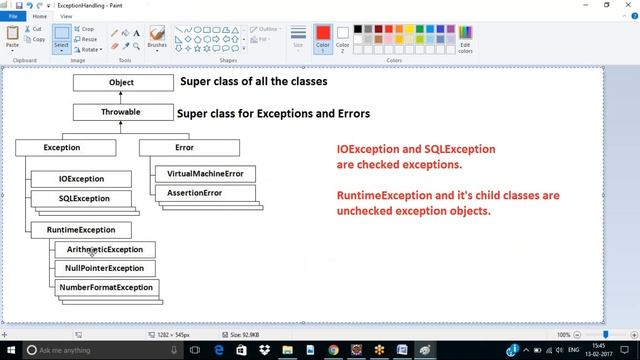Open File Explorer from the taskbar
This screenshot has width=640, height=360.
[x=287, y=350]
